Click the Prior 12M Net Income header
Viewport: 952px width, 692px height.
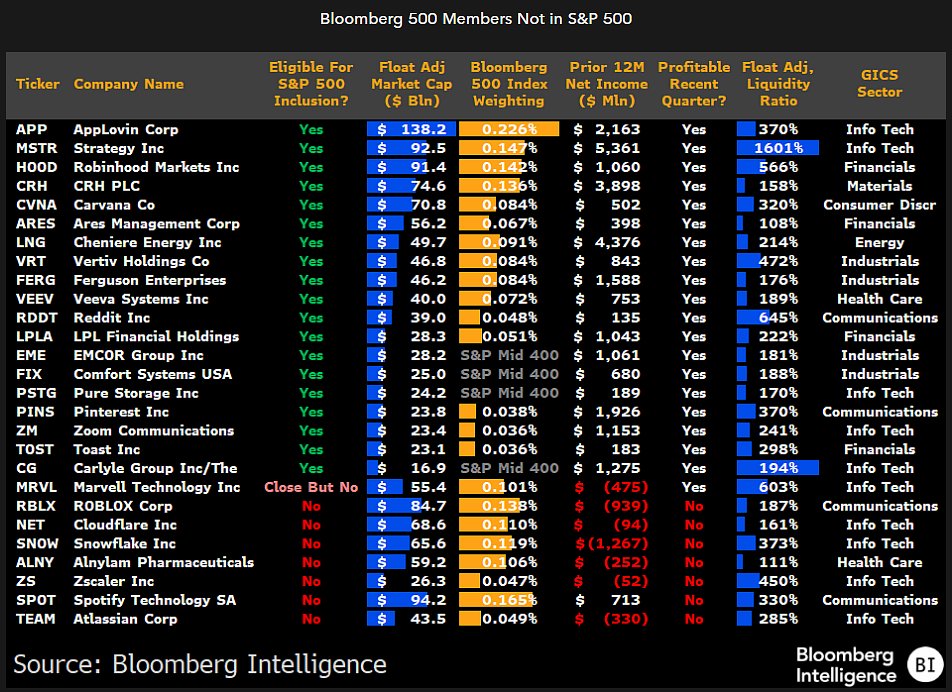607,84
